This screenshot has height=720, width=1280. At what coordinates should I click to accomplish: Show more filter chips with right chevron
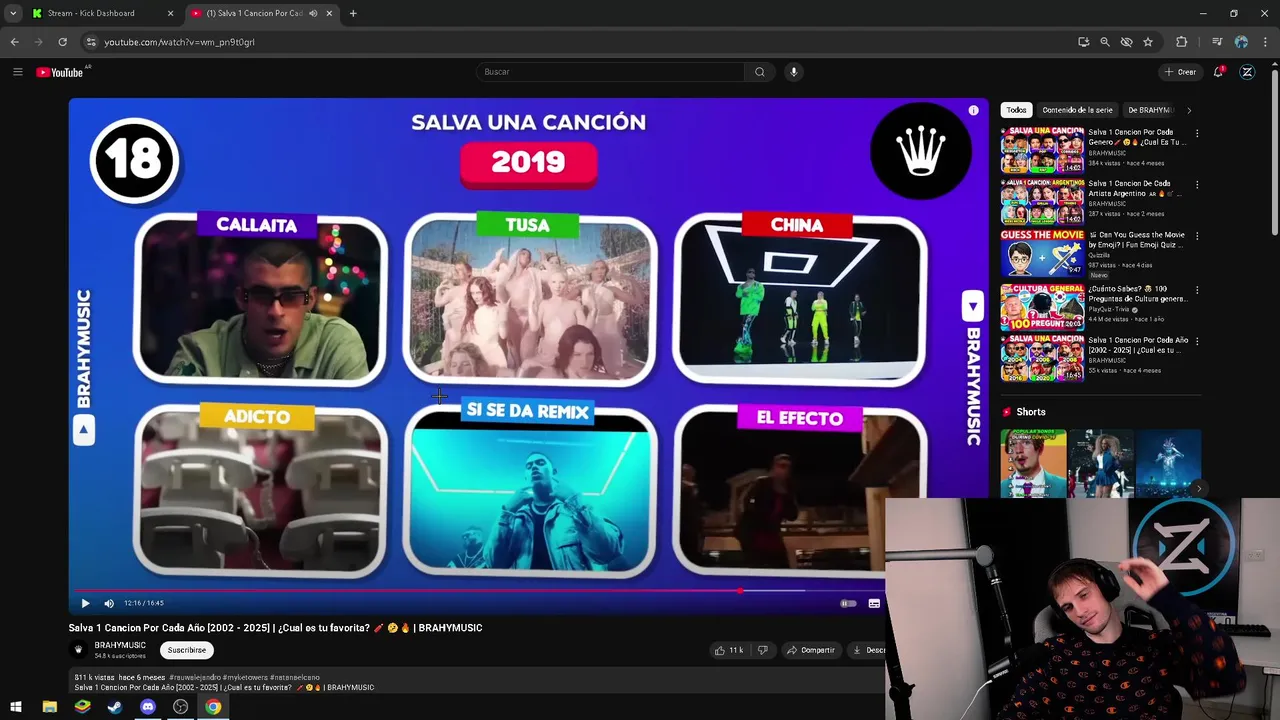point(1189,110)
